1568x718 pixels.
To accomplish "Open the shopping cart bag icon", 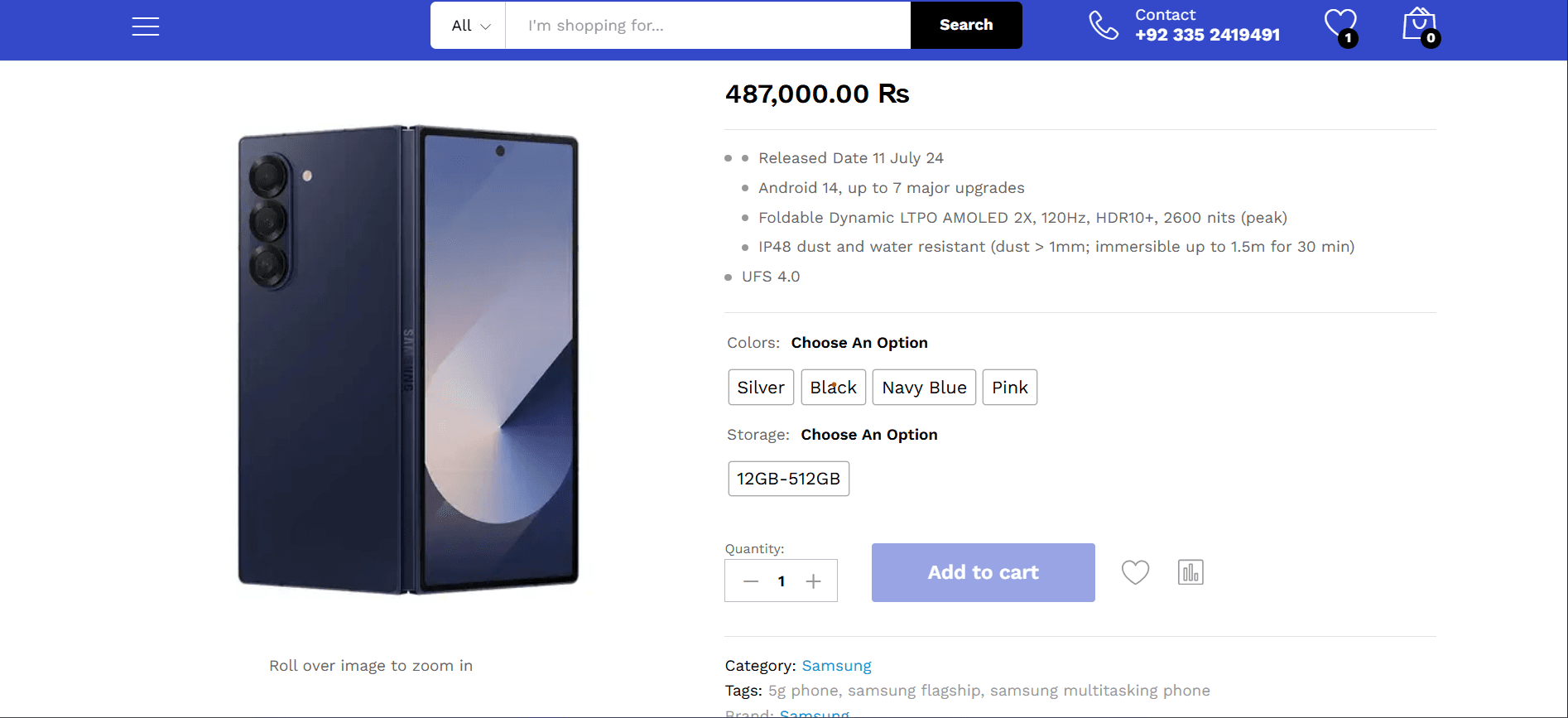I will pyautogui.click(x=1420, y=25).
